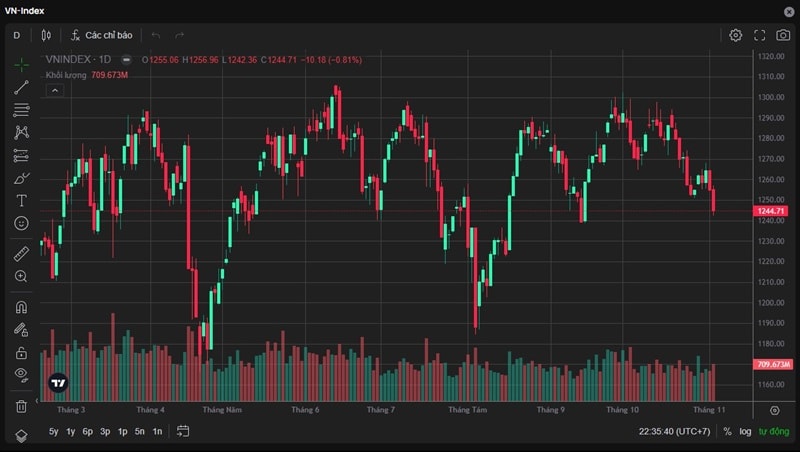Close the VN-Index chart popup
800x452 pixels.
[x=789, y=11]
